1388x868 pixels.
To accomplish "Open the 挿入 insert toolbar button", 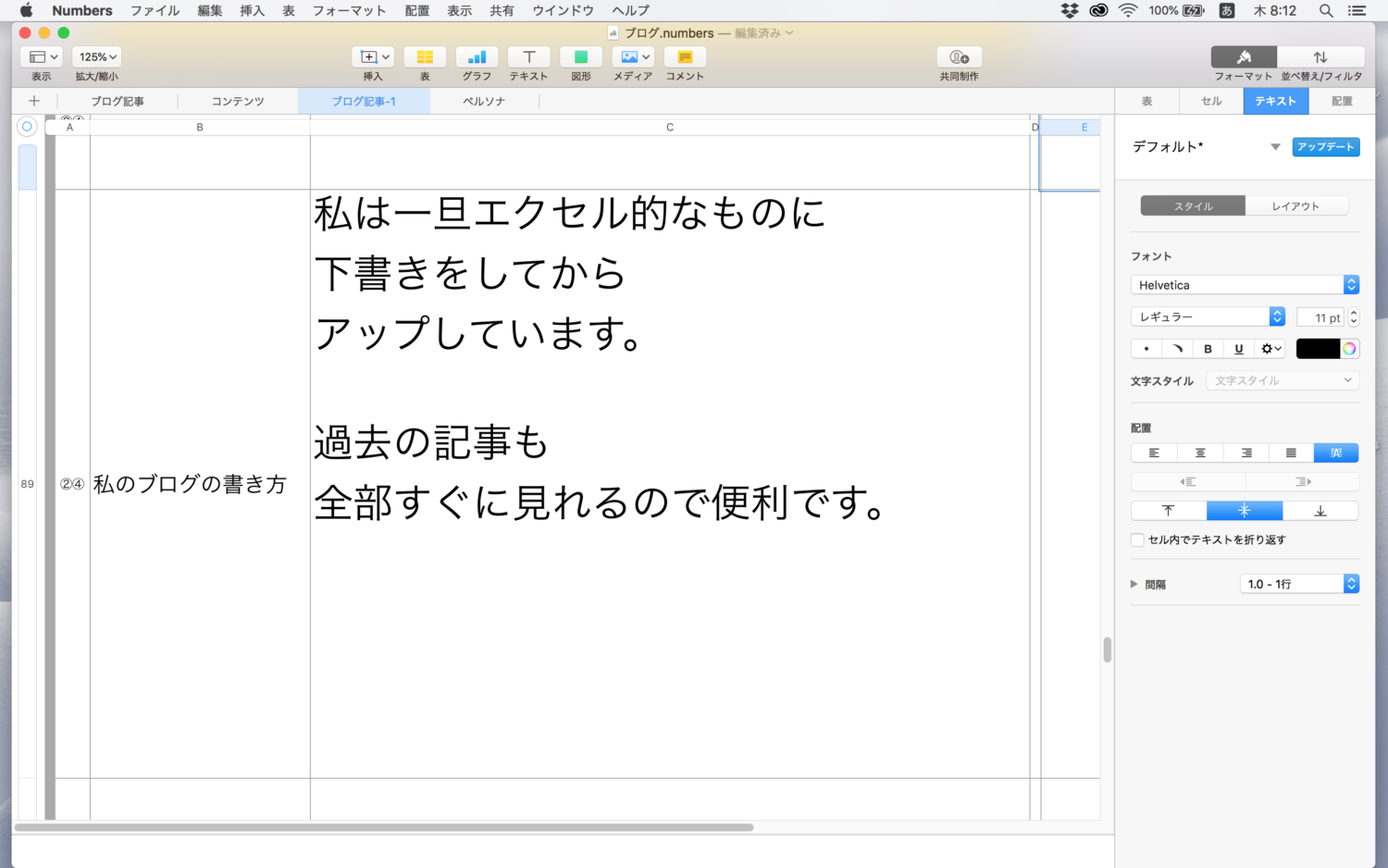I will [373, 57].
